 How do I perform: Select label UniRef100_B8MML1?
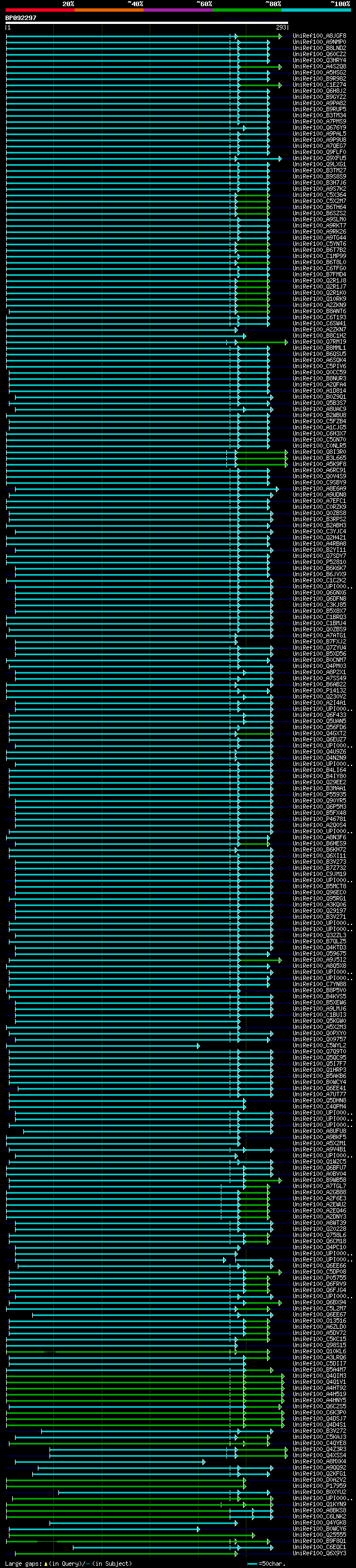click(x=319, y=348)
